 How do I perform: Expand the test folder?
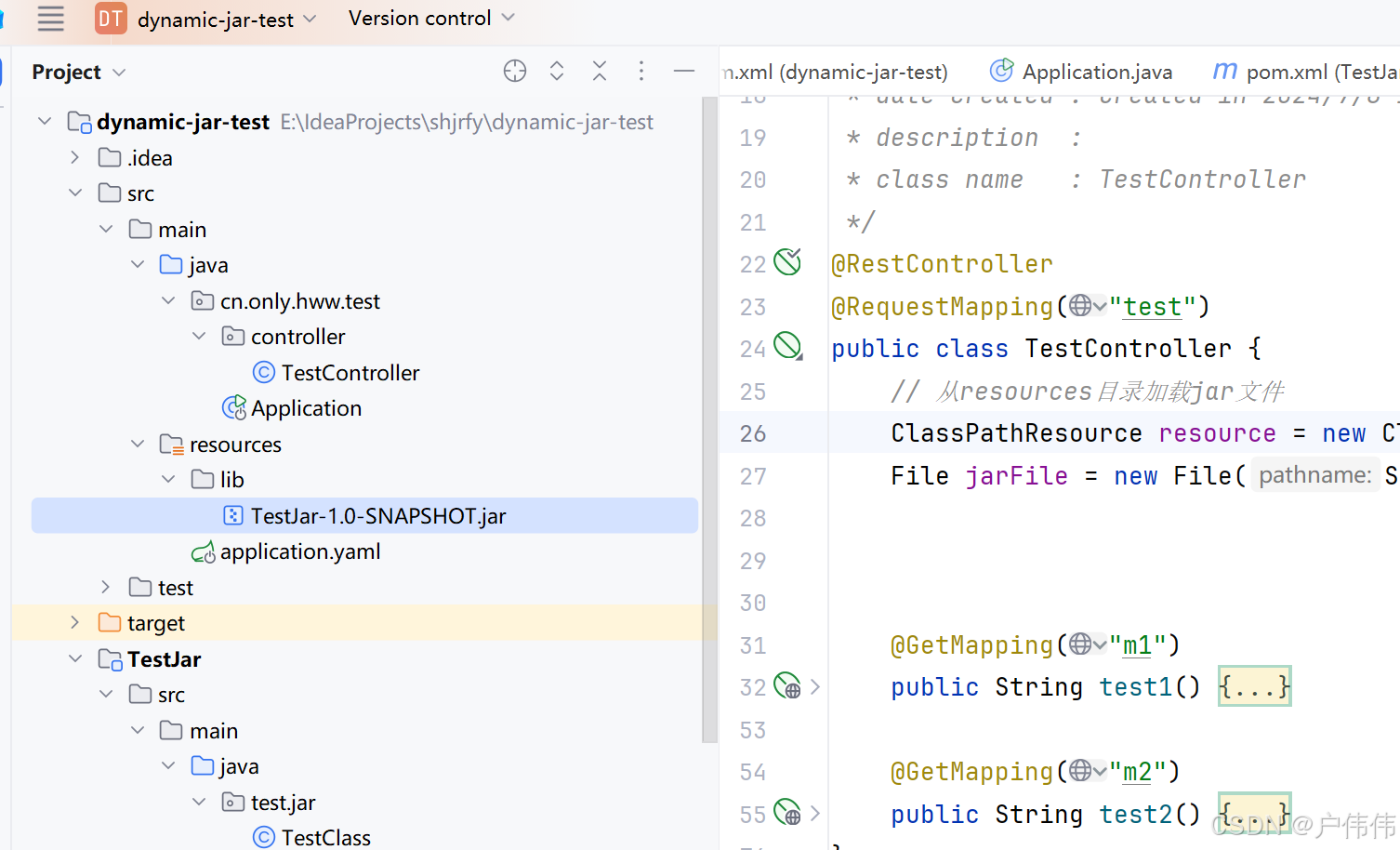click(106, 588)
